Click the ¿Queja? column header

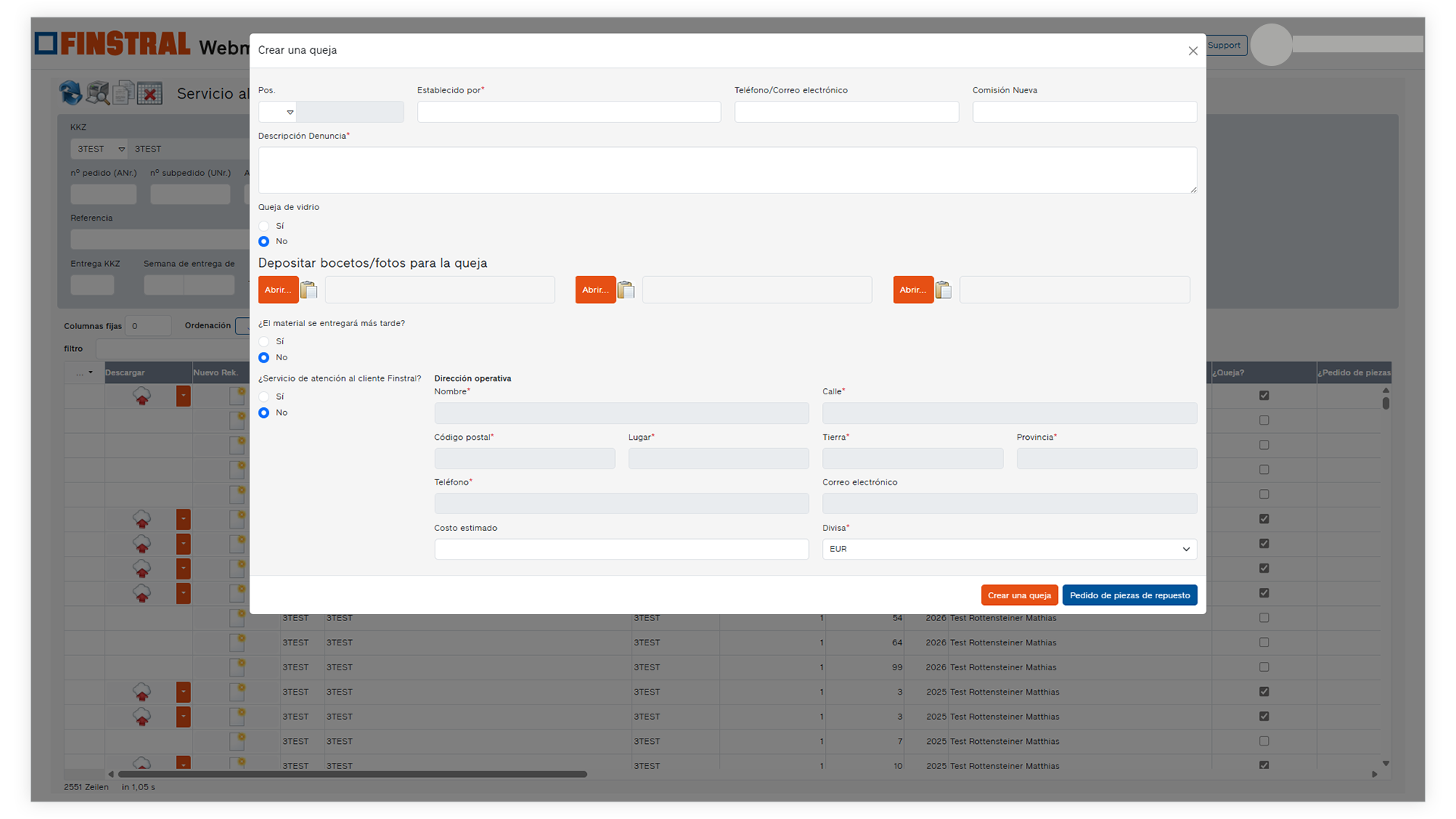click(1263, 372)
